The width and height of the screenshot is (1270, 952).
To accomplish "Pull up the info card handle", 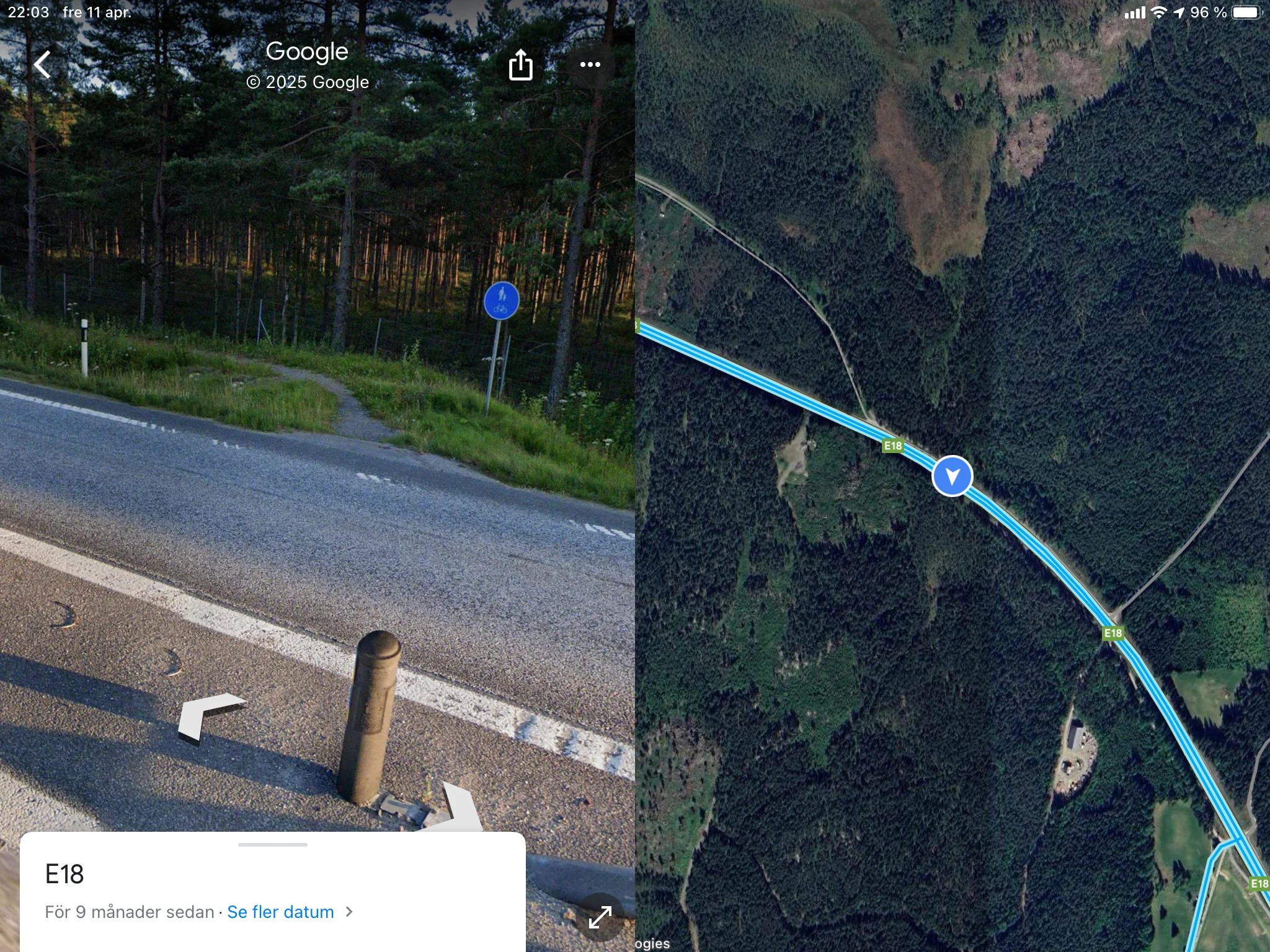I will tap(273, 844).
